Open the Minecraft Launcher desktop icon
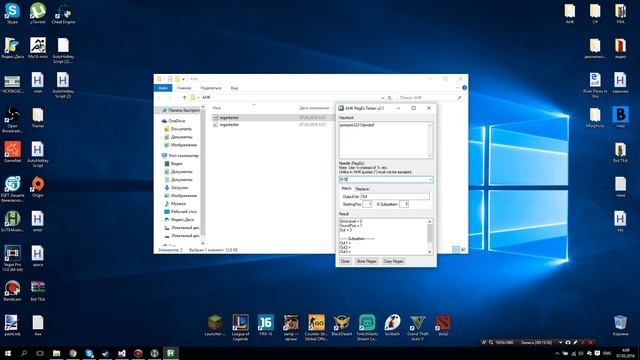 pos(215,325)
